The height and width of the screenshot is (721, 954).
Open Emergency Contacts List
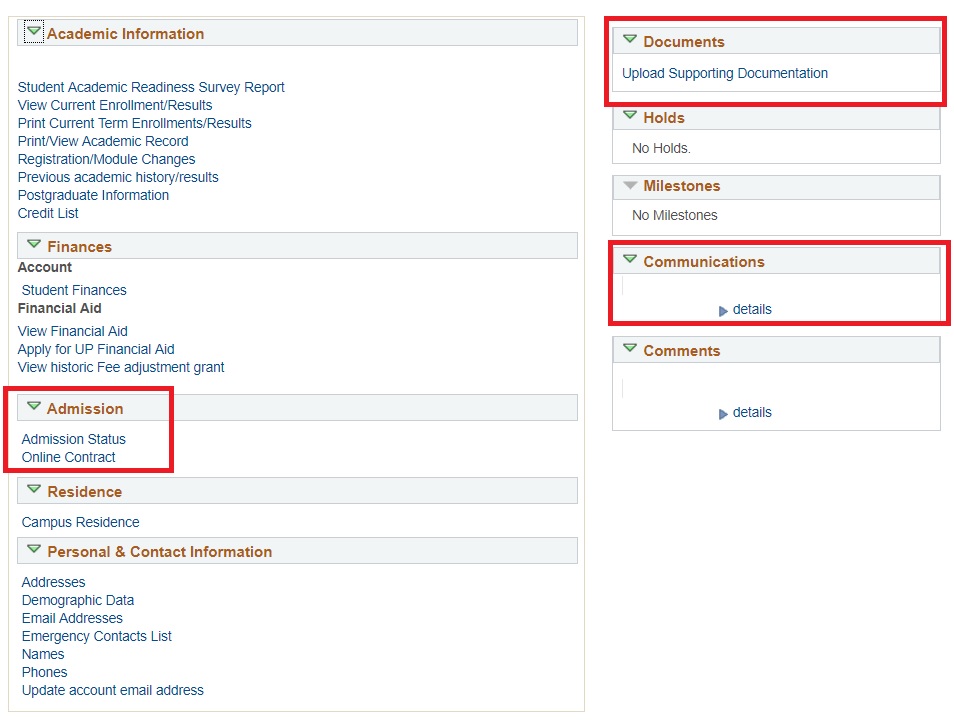coord(96,636)
